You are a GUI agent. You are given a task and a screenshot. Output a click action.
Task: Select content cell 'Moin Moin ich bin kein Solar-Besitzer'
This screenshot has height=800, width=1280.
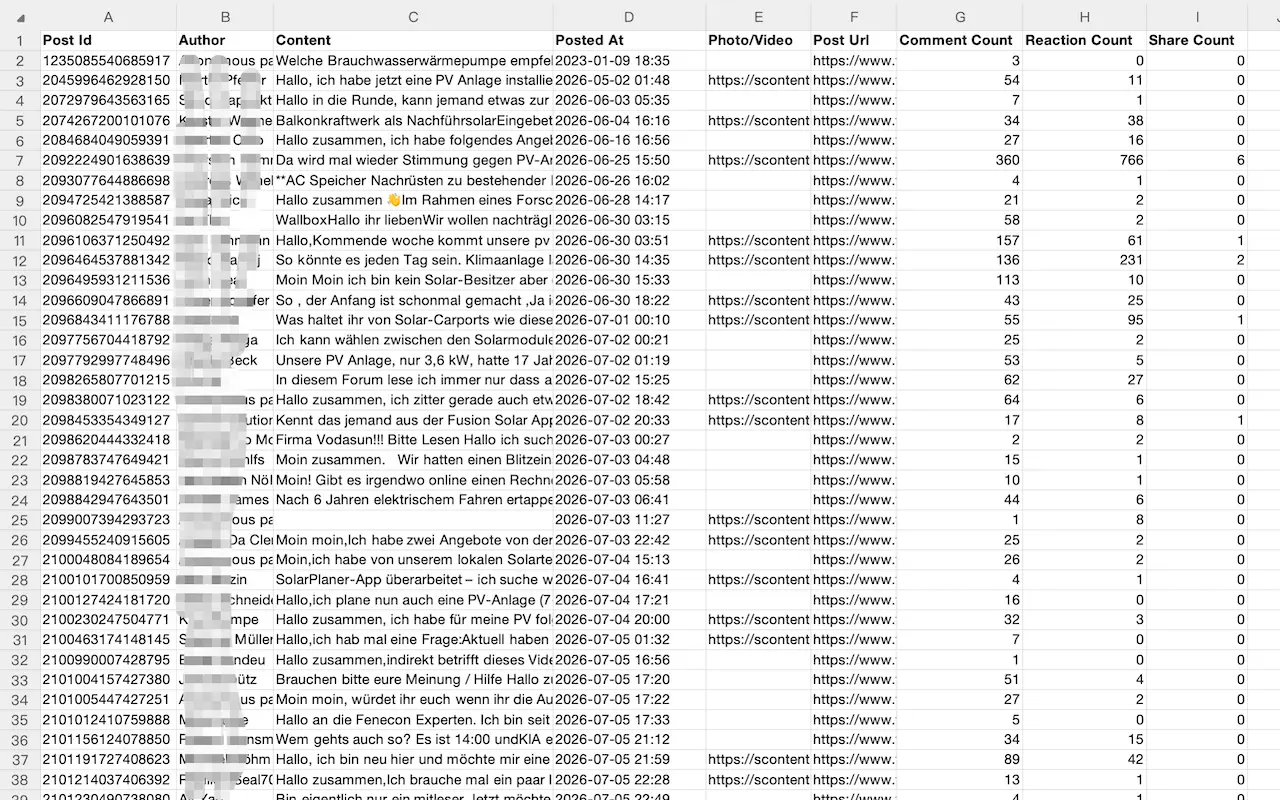(x=413, y=280)
